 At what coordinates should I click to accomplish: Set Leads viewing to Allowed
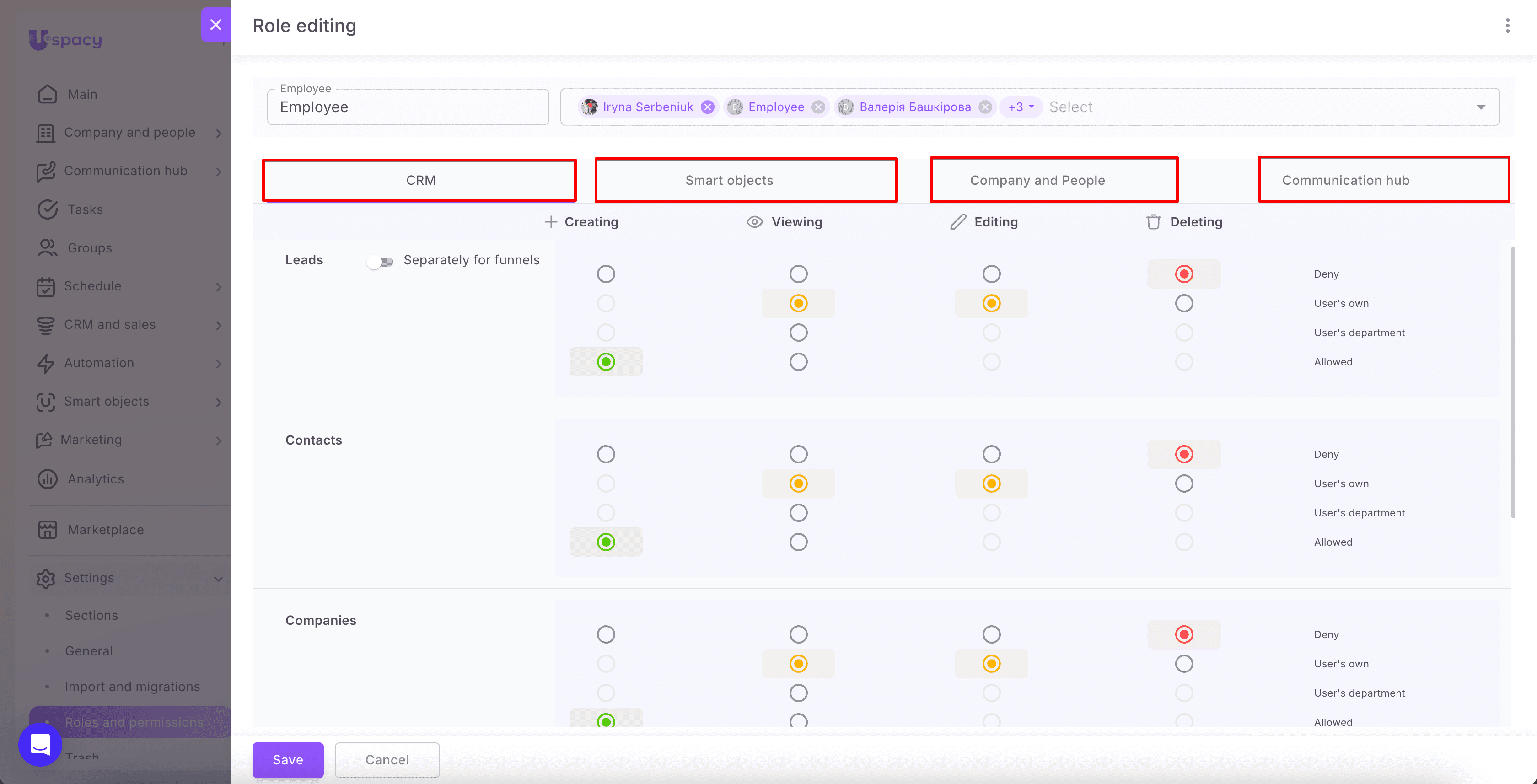tap(798, 361)
